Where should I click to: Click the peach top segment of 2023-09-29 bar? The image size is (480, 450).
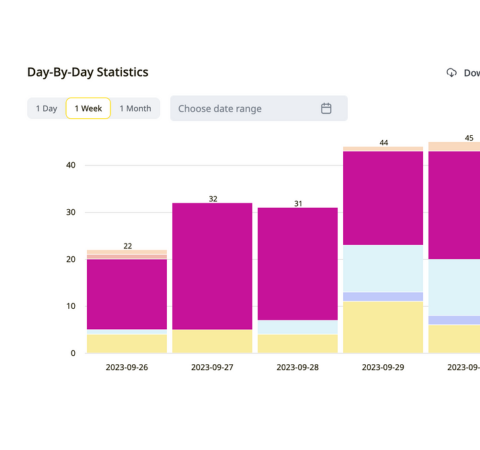383,149
